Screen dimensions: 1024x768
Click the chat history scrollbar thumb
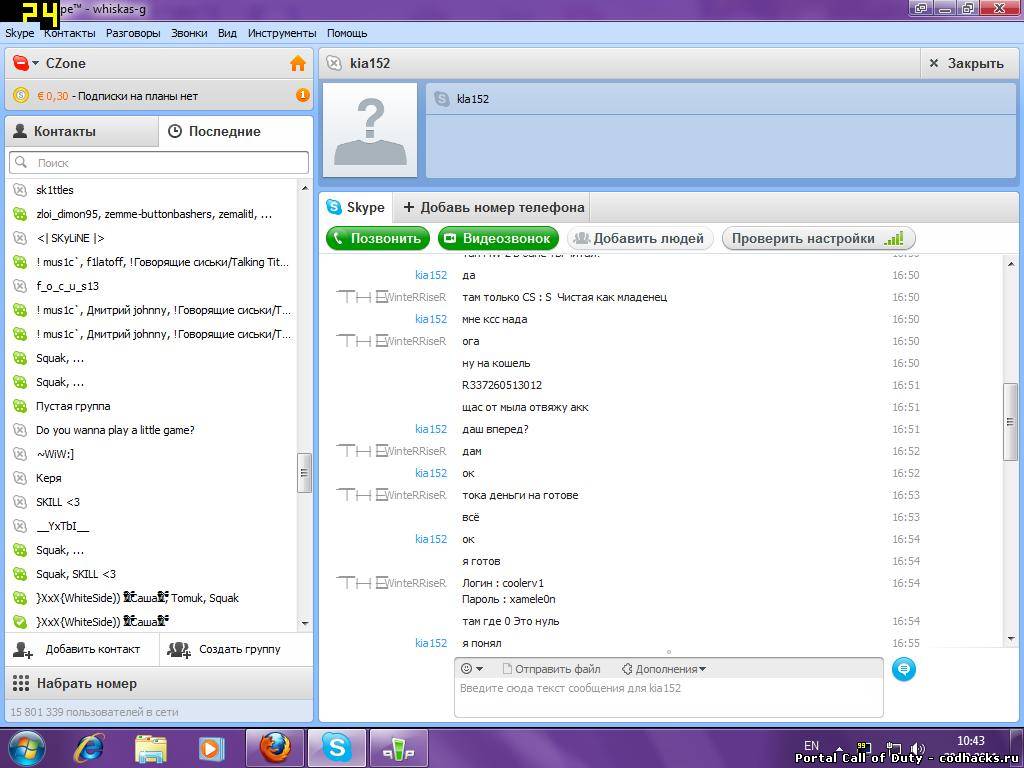(1010, 421)
